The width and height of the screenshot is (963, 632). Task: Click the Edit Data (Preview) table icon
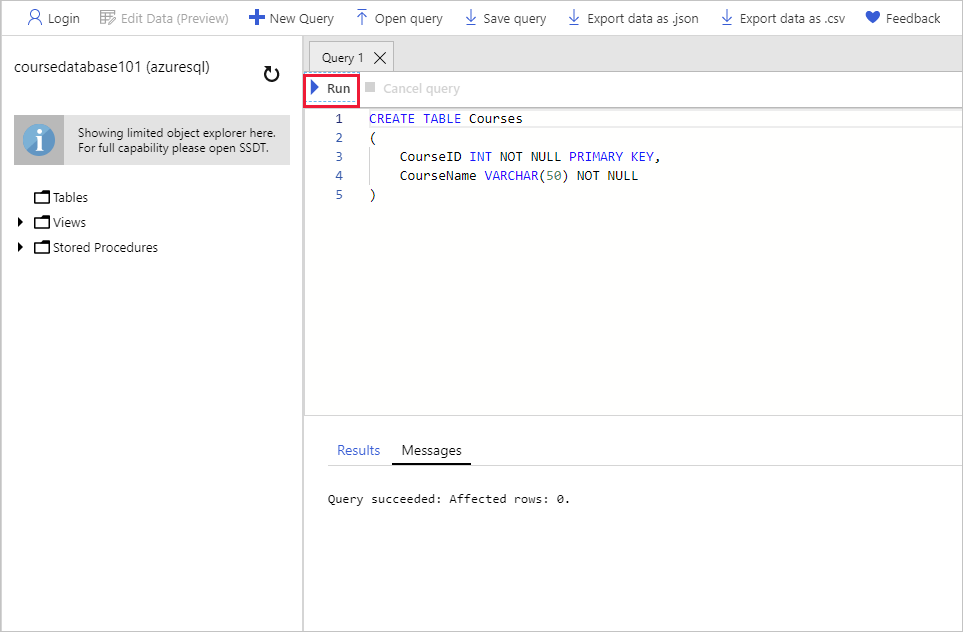107,18
